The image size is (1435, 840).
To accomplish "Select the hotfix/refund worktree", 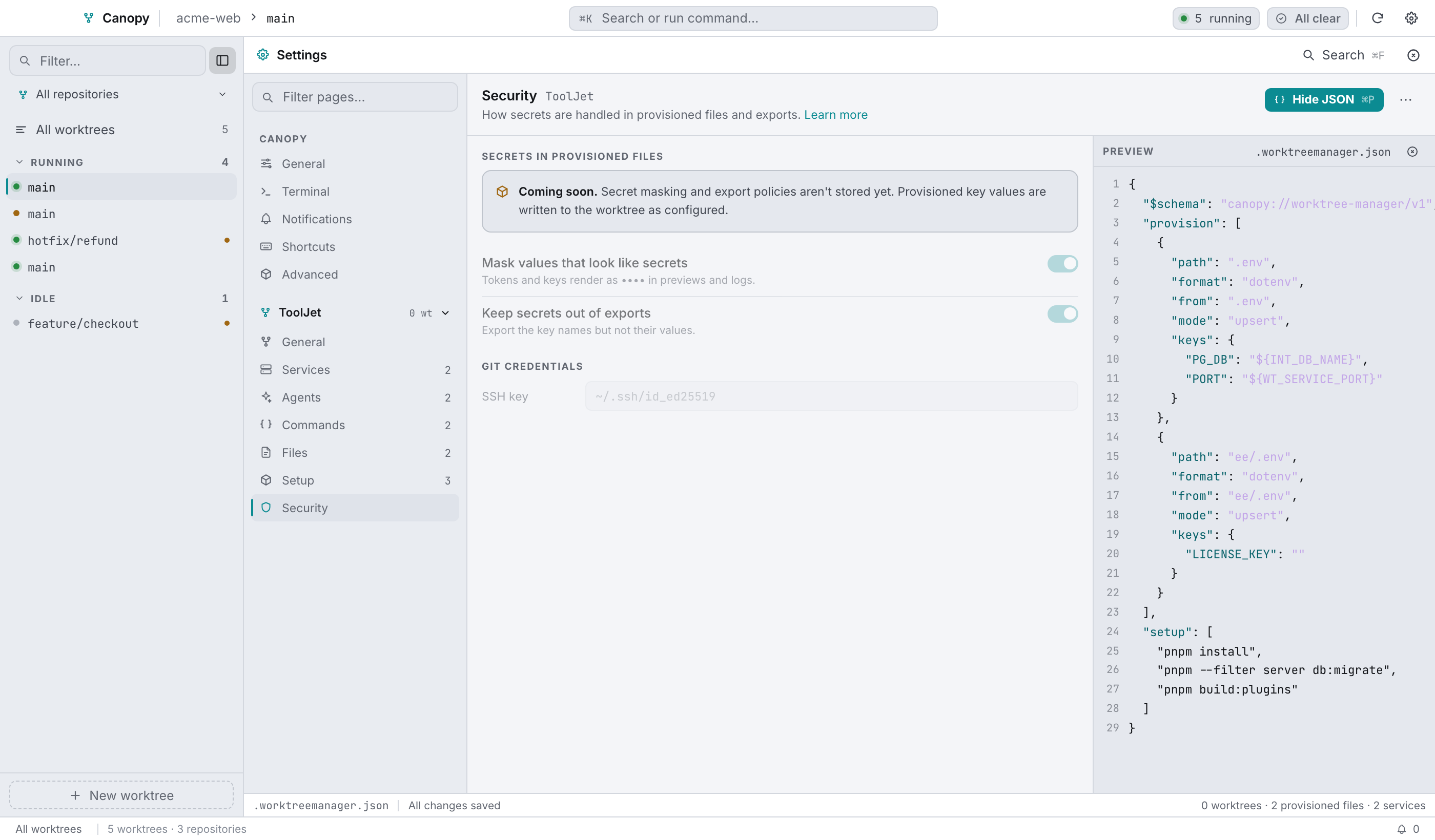I will [122, 240].
